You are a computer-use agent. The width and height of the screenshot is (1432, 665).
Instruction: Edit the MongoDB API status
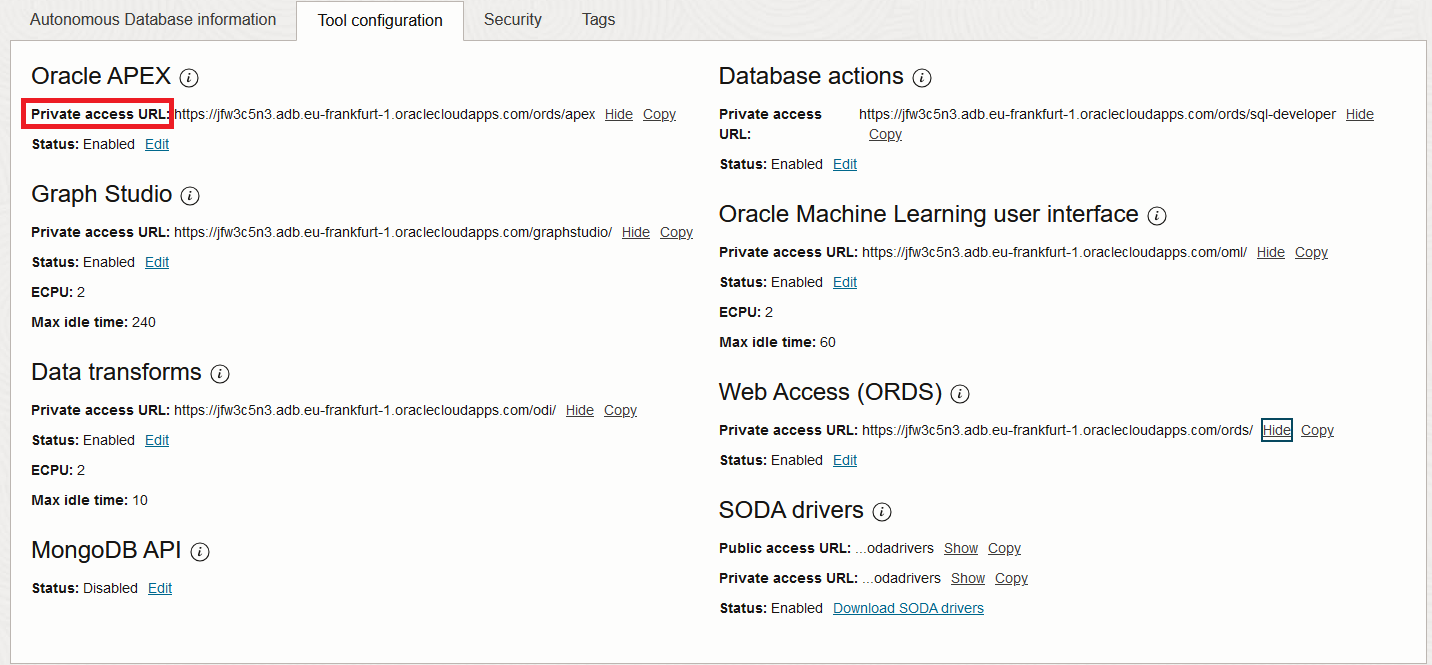(160, 588)
